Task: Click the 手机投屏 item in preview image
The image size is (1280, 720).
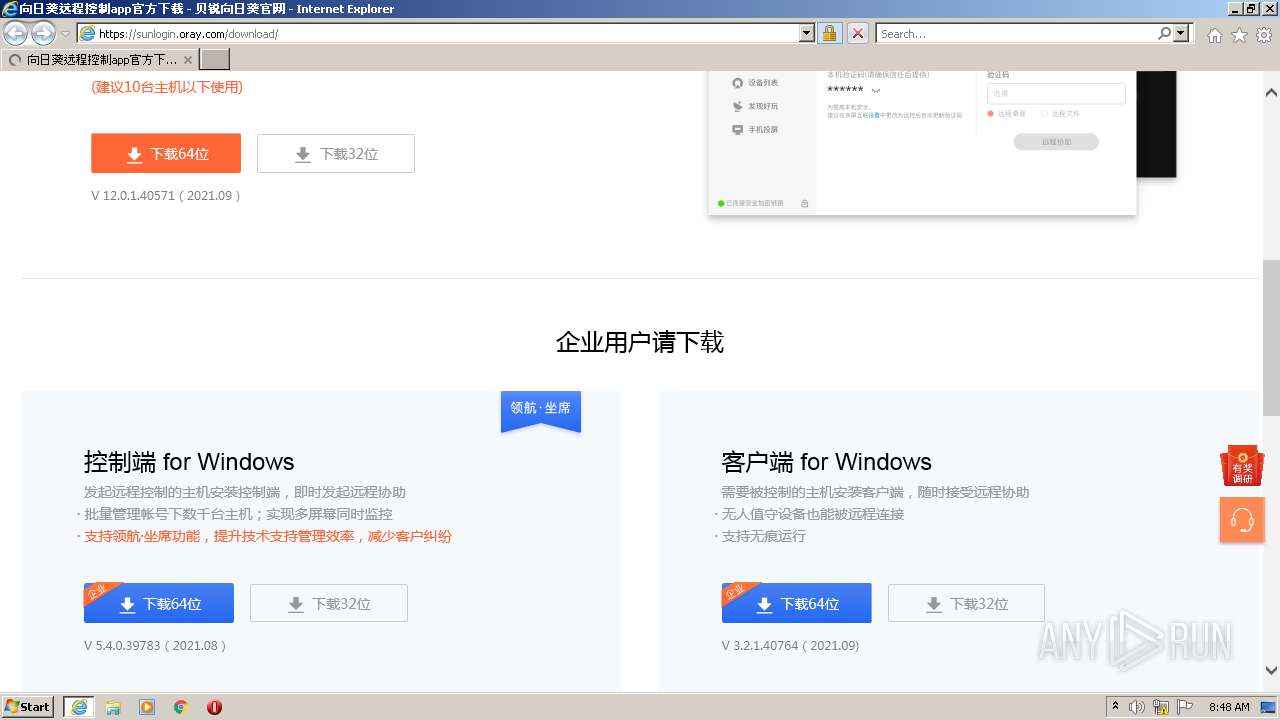Action: point(756,129)
